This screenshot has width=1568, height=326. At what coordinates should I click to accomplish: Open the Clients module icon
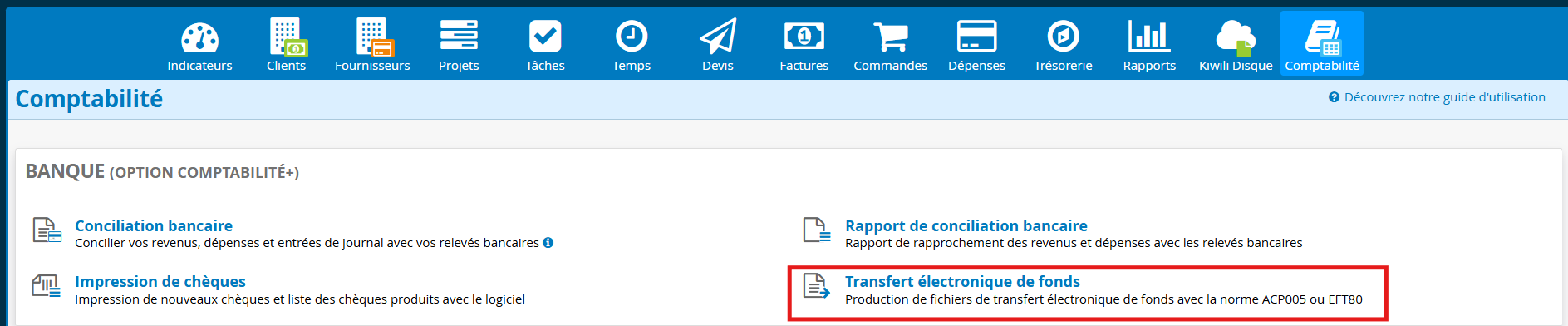point(288,37)
